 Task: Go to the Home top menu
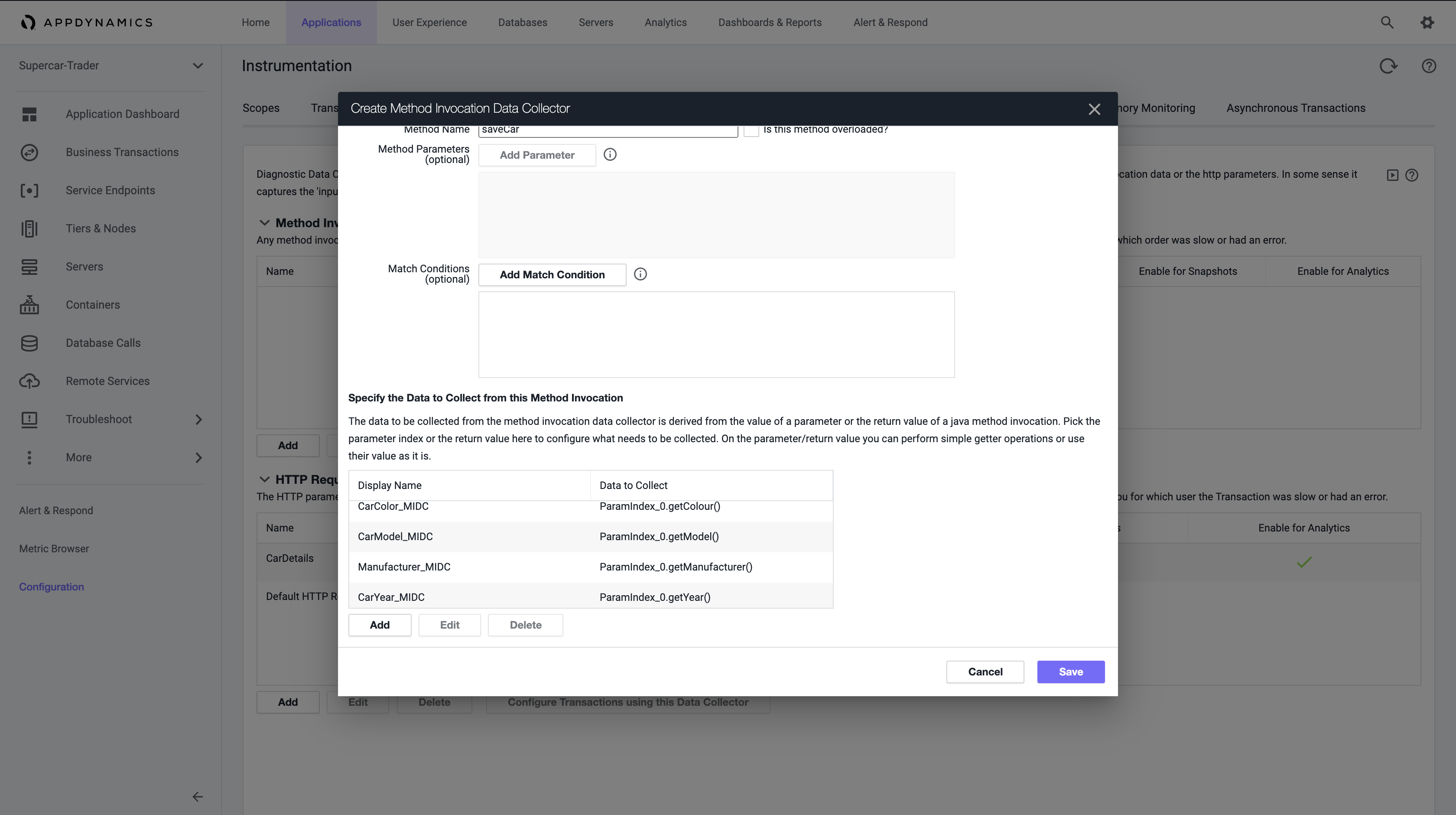click(256, 23)
